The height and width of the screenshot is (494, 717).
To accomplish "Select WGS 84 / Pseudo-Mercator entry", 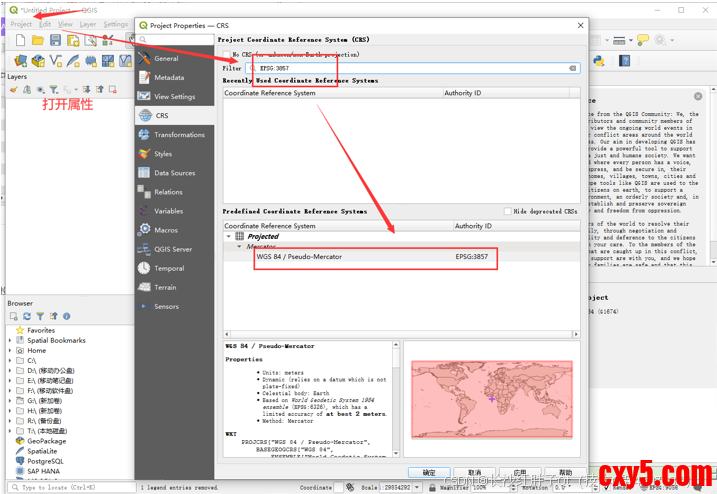I will coord(299,257).
